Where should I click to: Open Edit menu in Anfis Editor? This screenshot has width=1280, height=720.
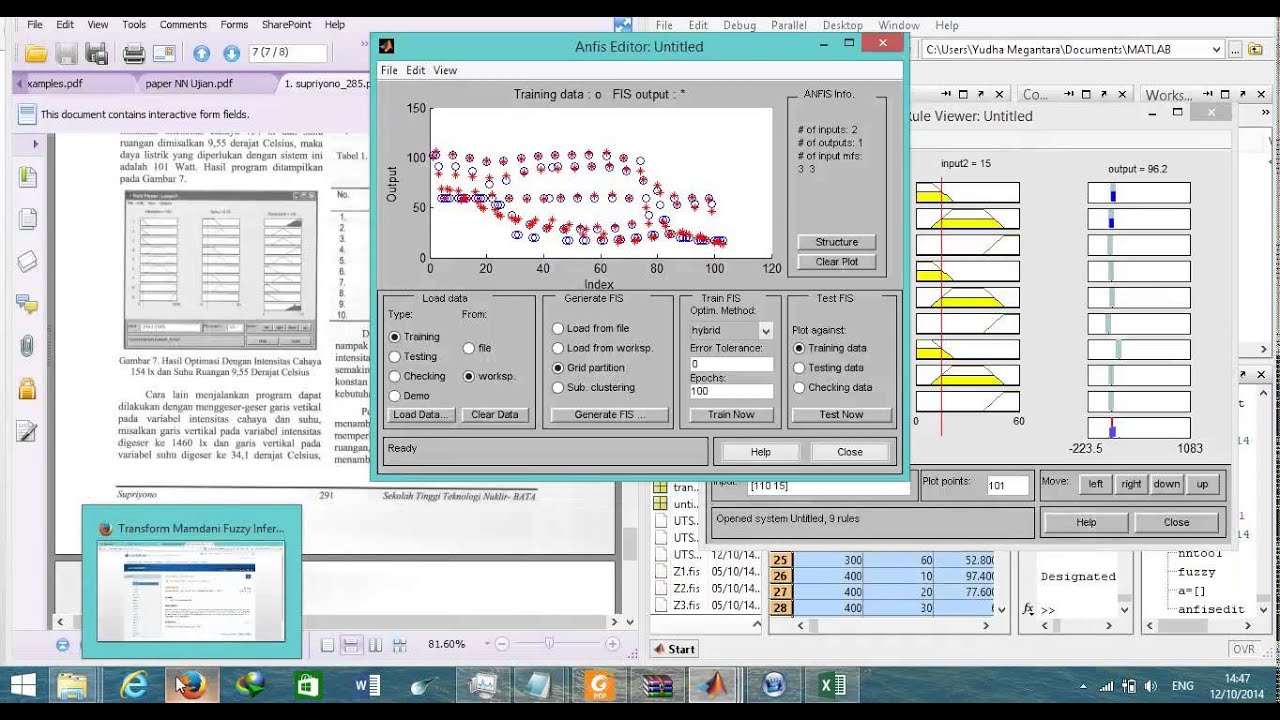click(415, 70)
